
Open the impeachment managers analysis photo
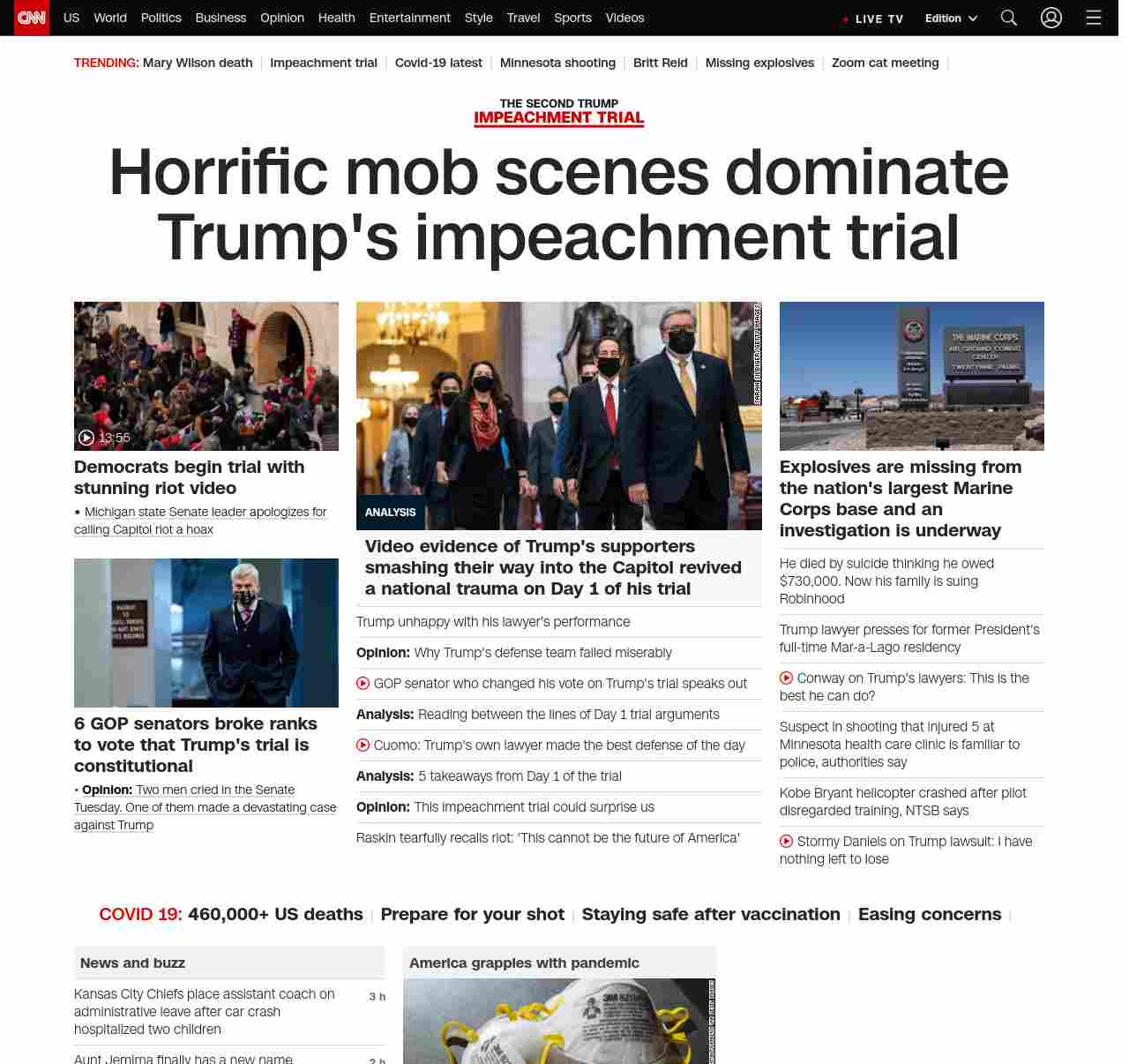pos(558,415)
